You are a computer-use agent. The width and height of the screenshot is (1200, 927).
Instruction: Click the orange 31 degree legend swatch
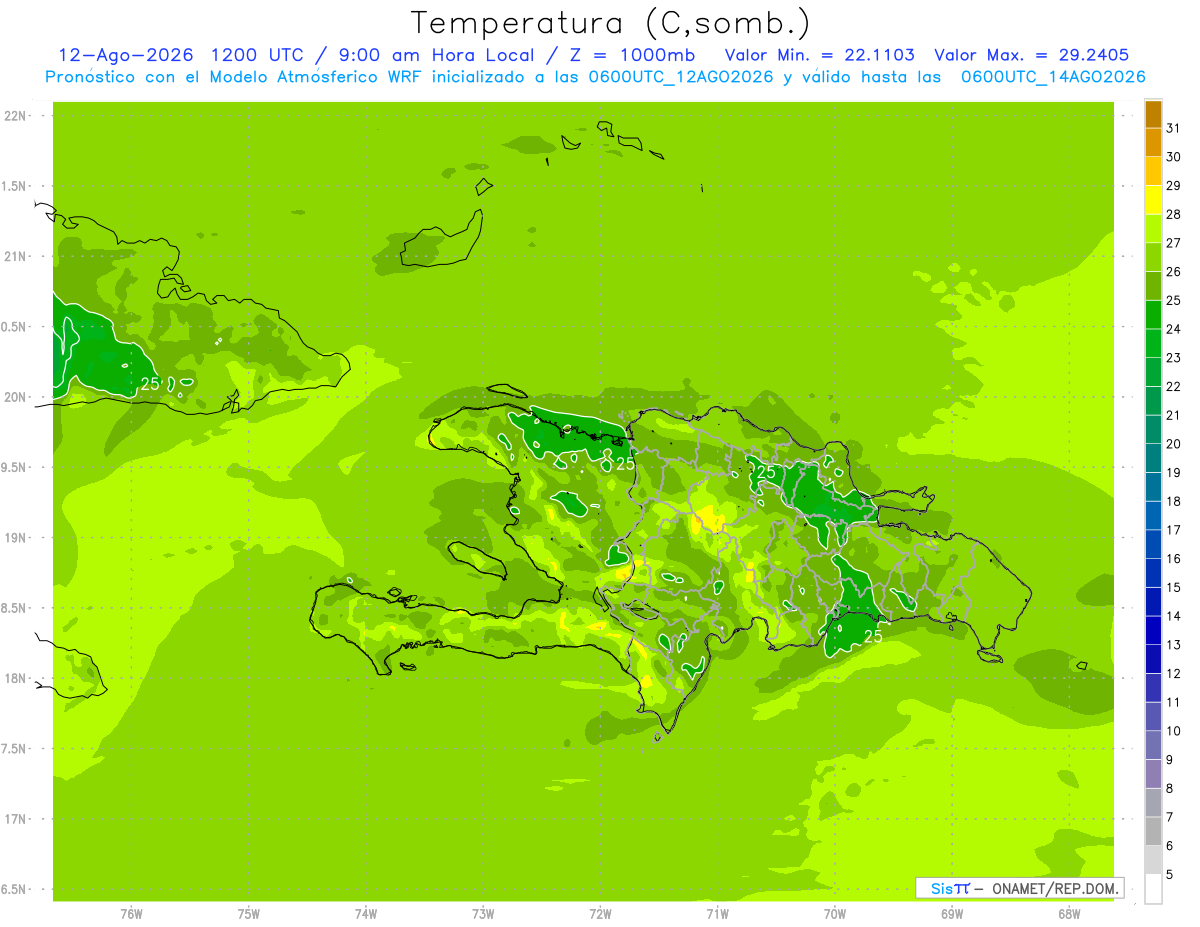(x=1153, y=115)
